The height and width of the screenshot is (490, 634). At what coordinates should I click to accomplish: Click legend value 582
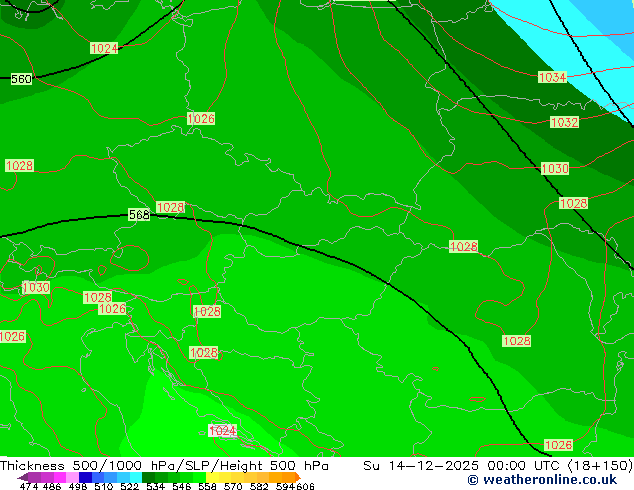click(258, 486)
